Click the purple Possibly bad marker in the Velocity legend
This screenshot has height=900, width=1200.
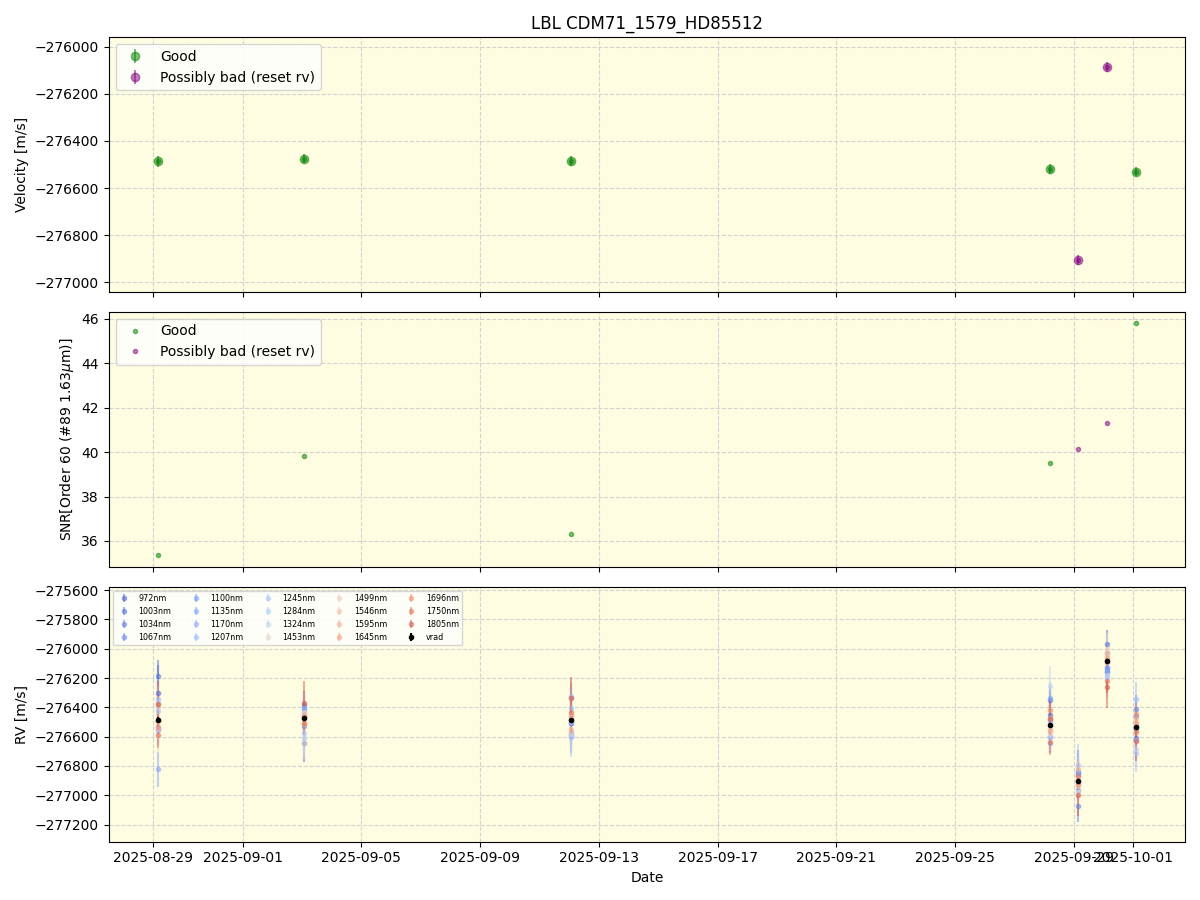(135, 77)
